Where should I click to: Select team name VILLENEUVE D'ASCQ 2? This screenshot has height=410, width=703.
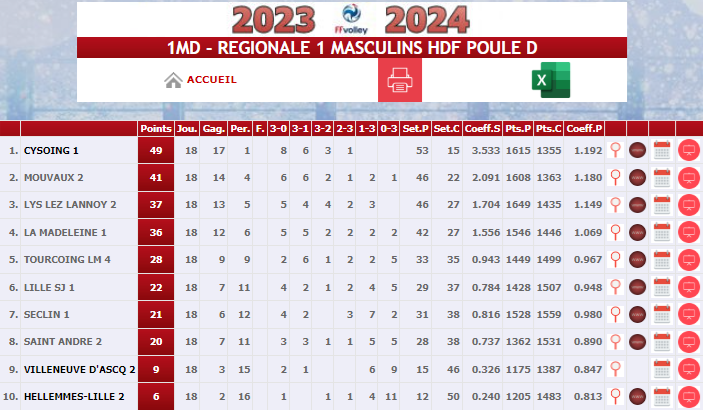click(x=79, y=370)
